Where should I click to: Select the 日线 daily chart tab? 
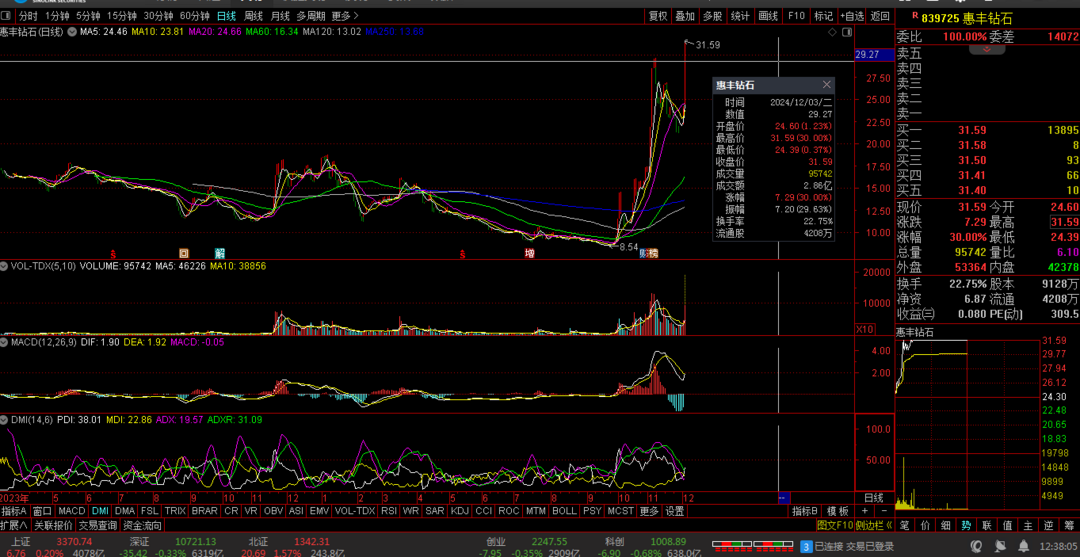click(227, 15)
